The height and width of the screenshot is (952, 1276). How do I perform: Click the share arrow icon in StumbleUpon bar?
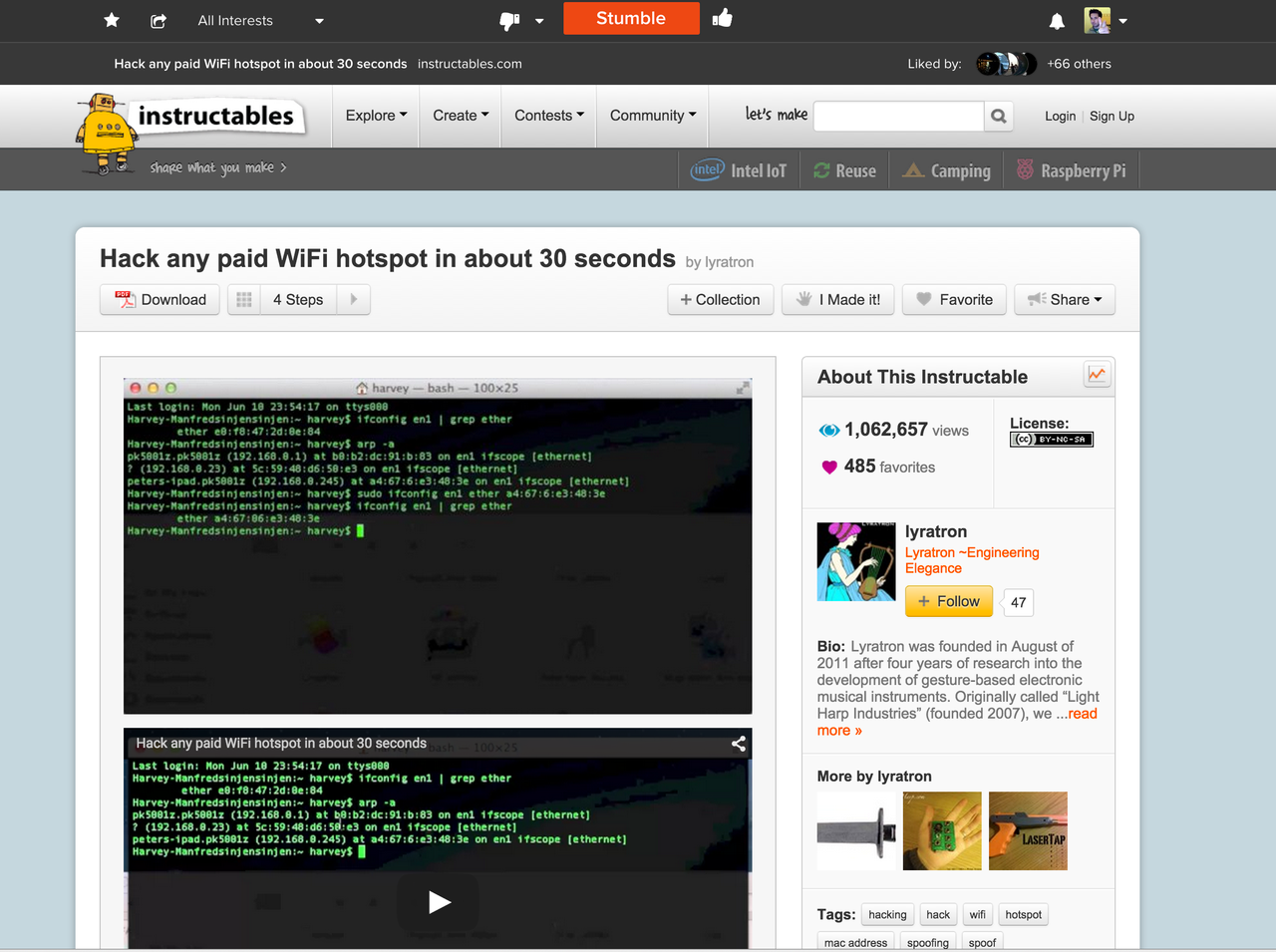[x=159, y=20]
